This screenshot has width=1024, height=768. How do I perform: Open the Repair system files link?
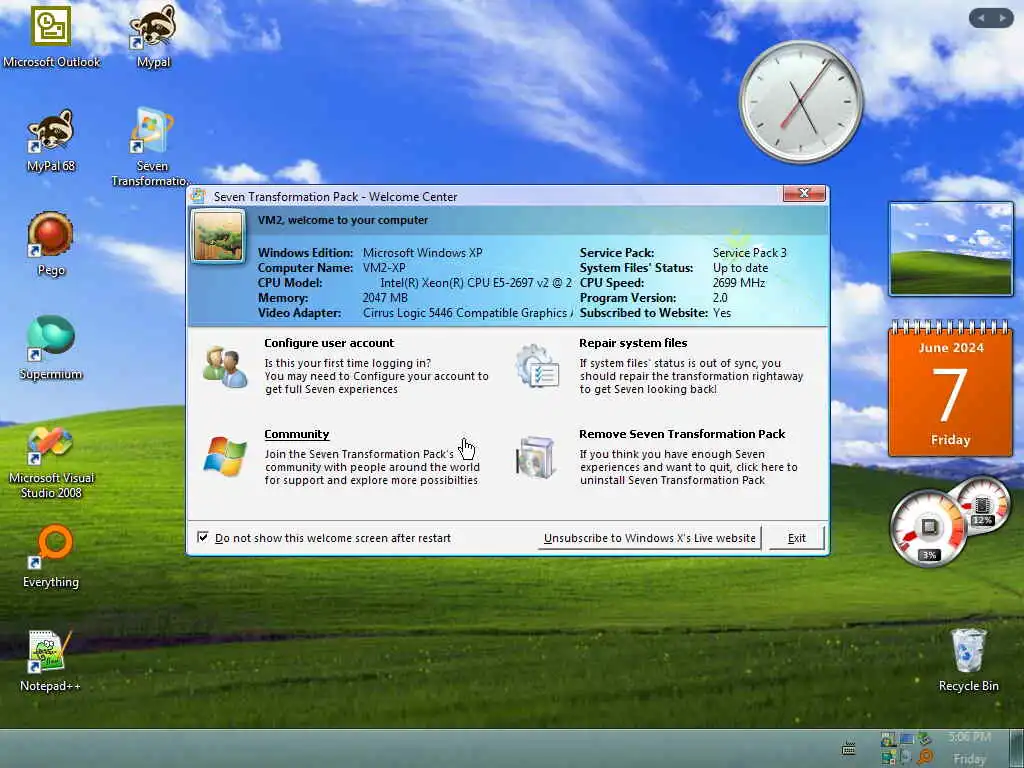(x=633, y=343)
